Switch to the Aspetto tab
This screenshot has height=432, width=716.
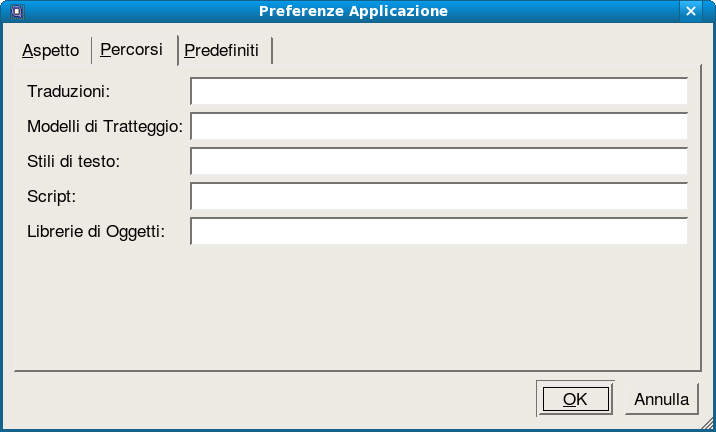(50, 51)
